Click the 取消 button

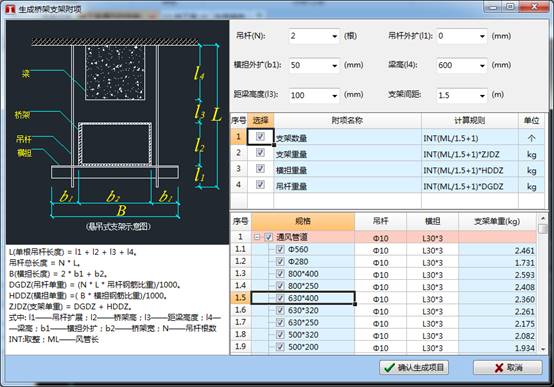[508, 368]
